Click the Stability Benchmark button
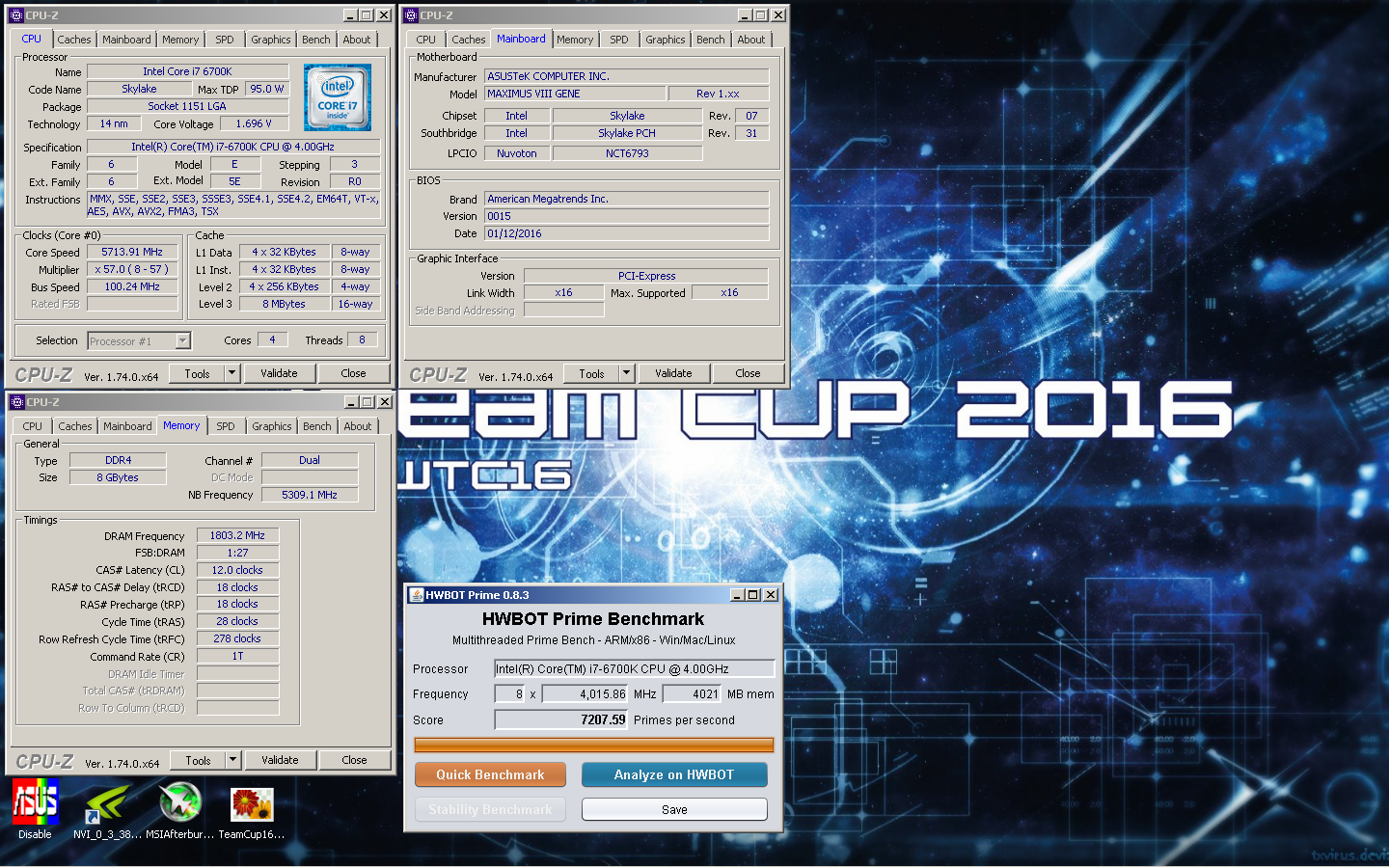1389x868 pixels. click(490, 809)
